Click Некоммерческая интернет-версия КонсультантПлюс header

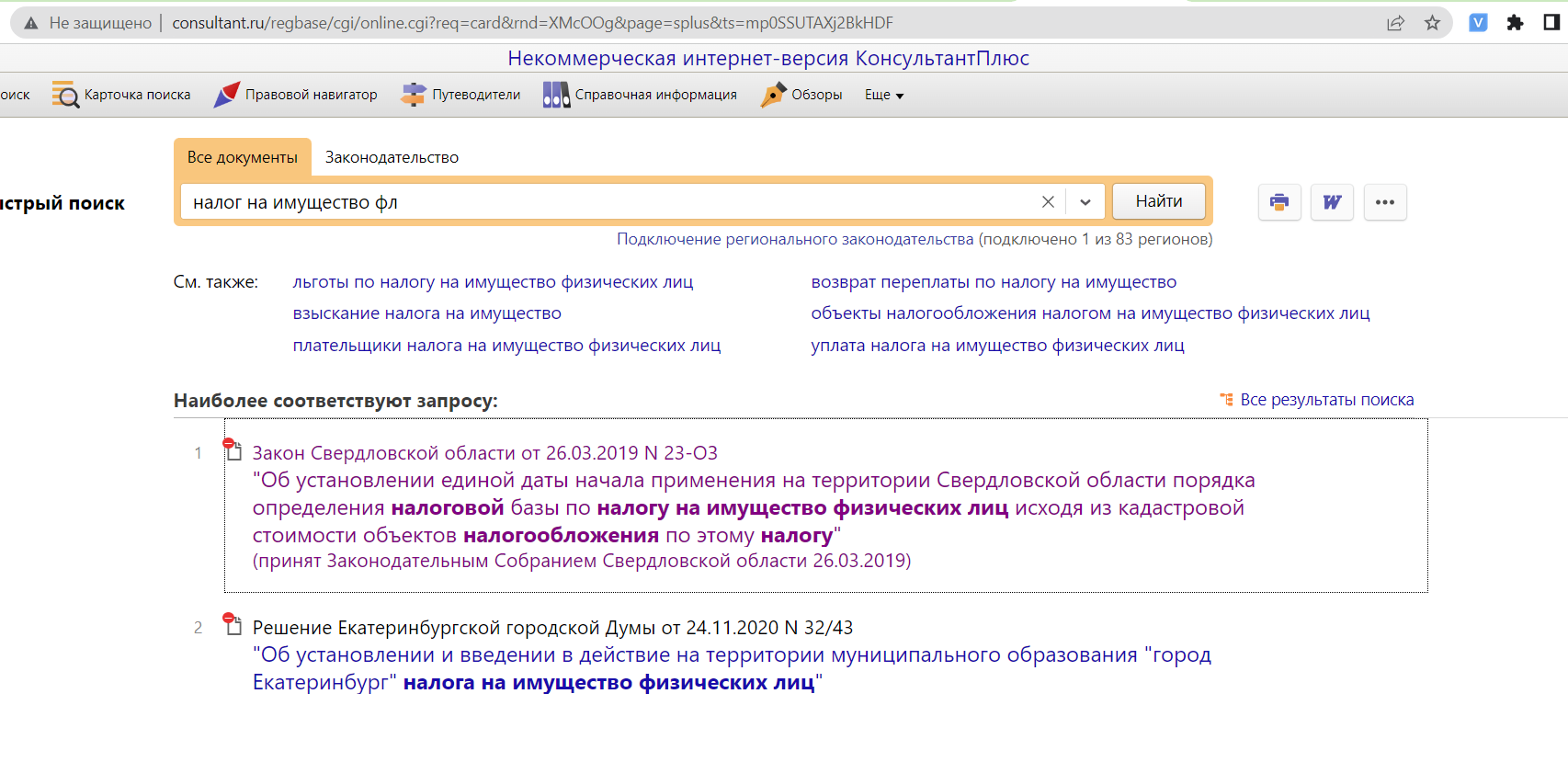click(x=768, y=59)
